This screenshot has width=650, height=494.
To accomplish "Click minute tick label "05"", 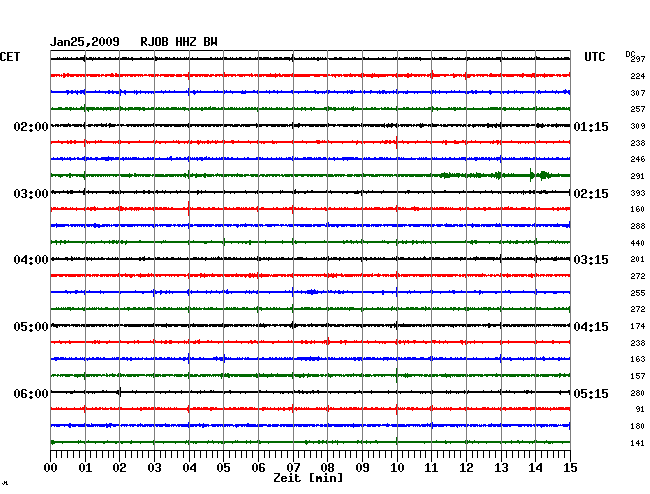I will pos(223,468).
